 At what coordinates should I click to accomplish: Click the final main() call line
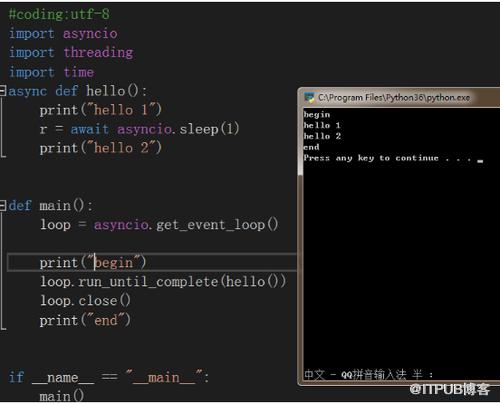pos(62,397)
